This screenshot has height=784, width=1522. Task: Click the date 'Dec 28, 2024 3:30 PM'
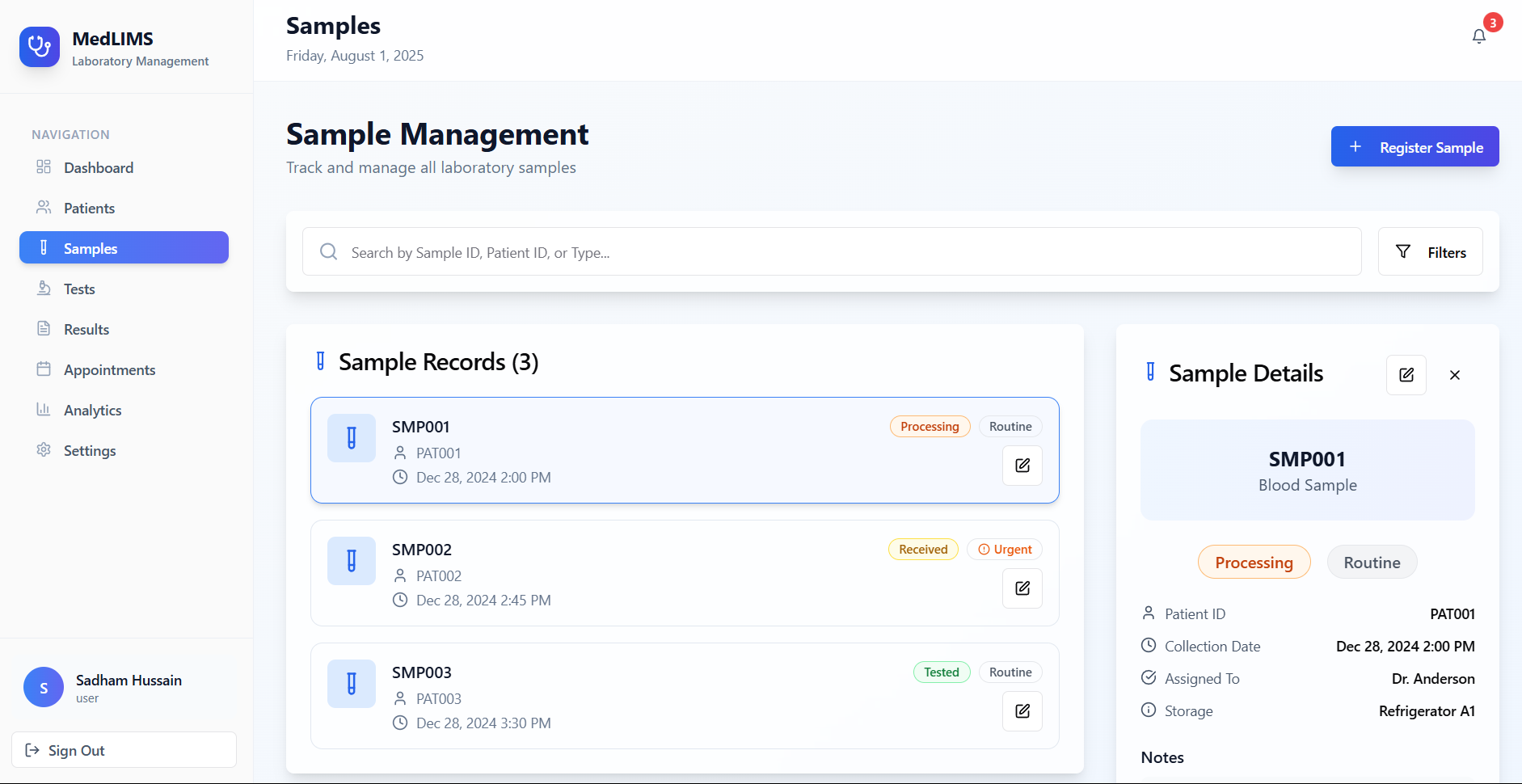483,723
